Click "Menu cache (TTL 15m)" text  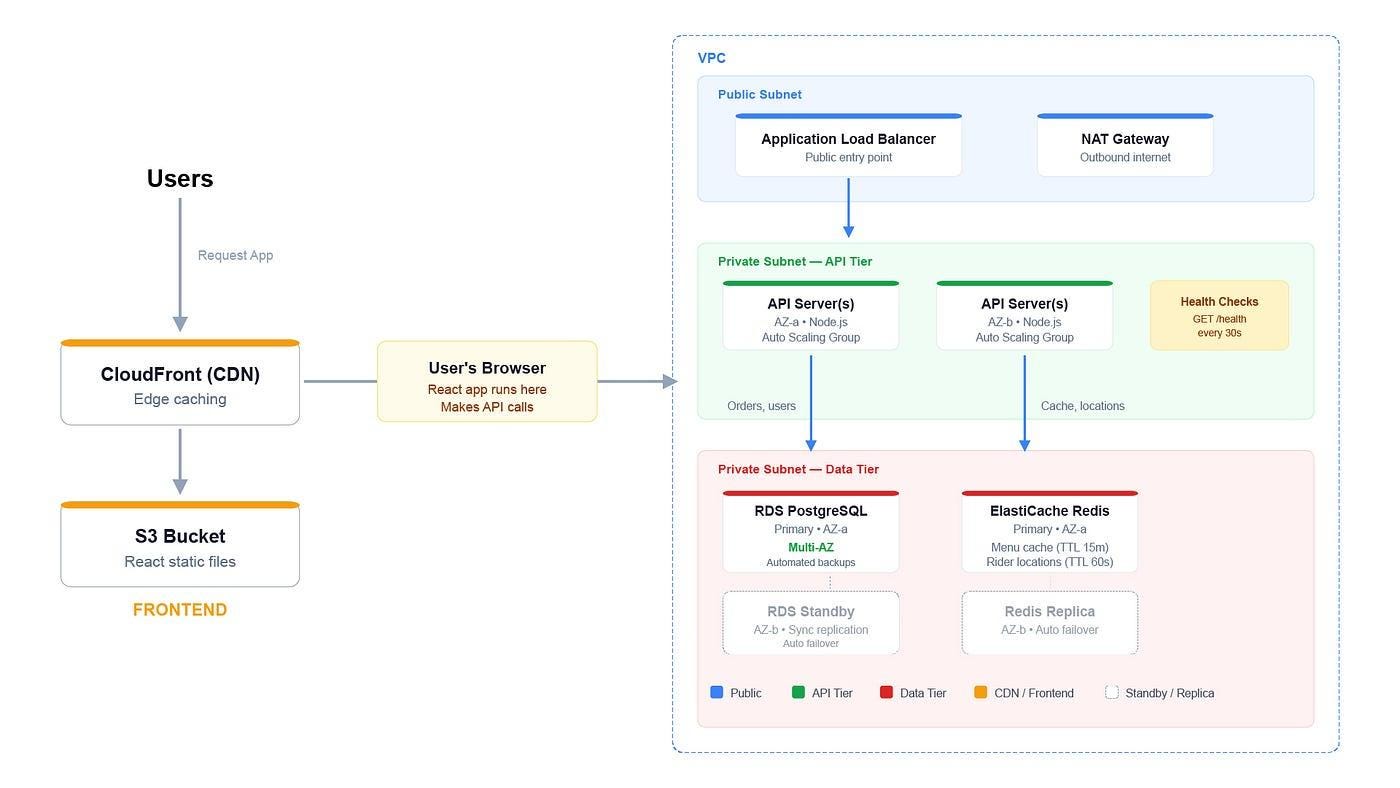click(1050, 547)
